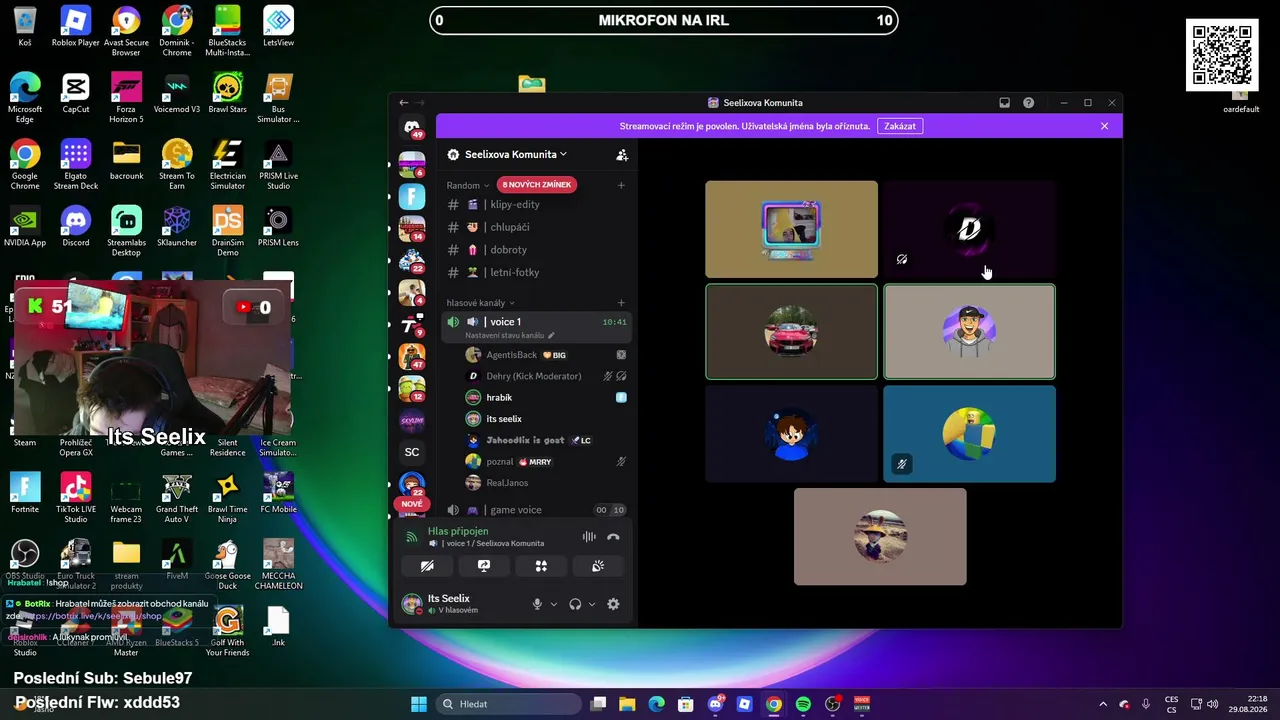Open the Discord inbox icon
1280x720 pixels.
pos(1005,103)
